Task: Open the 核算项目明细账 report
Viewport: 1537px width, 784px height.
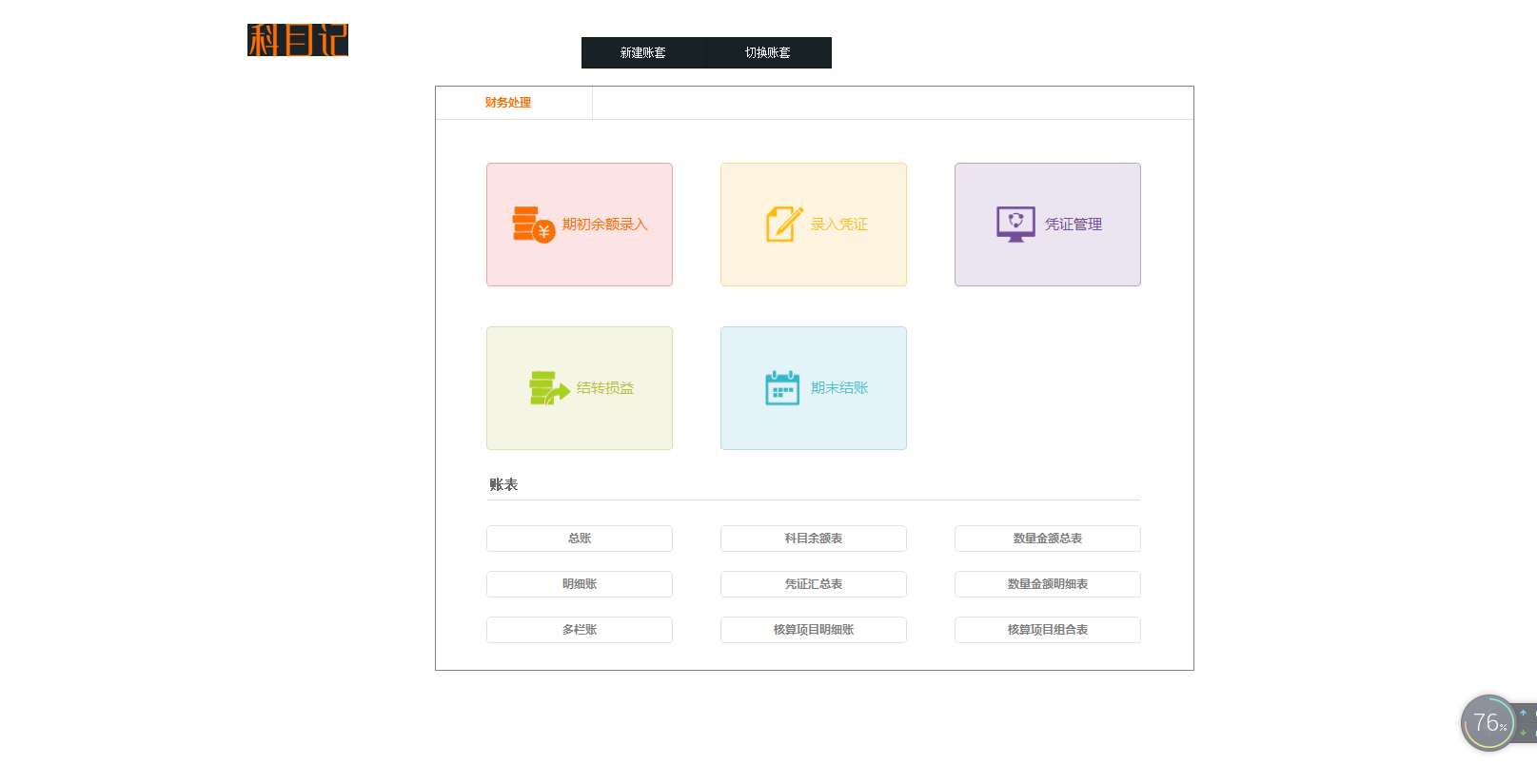Action: tap(814, 630)
